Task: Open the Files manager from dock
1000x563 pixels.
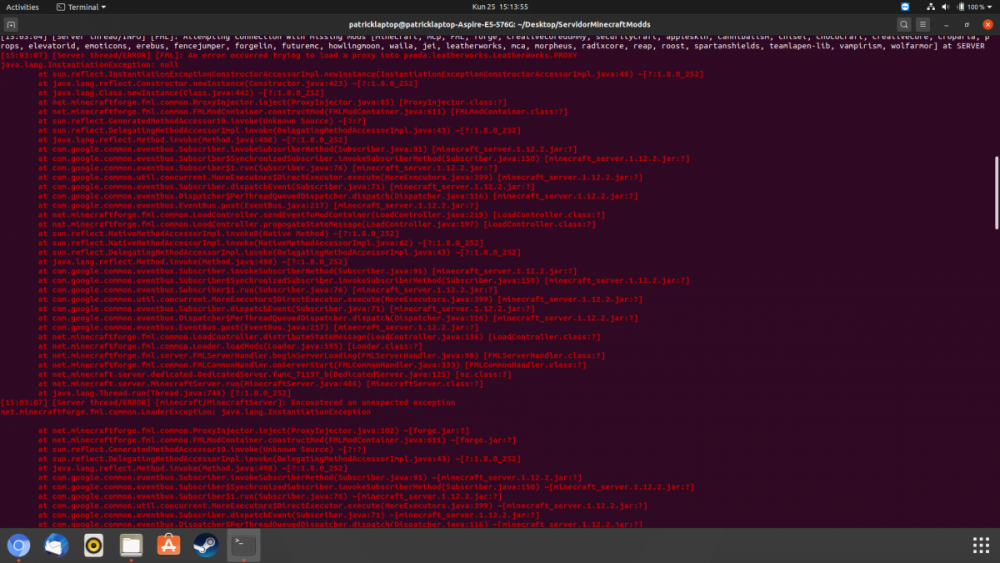Action: point(131,545)
